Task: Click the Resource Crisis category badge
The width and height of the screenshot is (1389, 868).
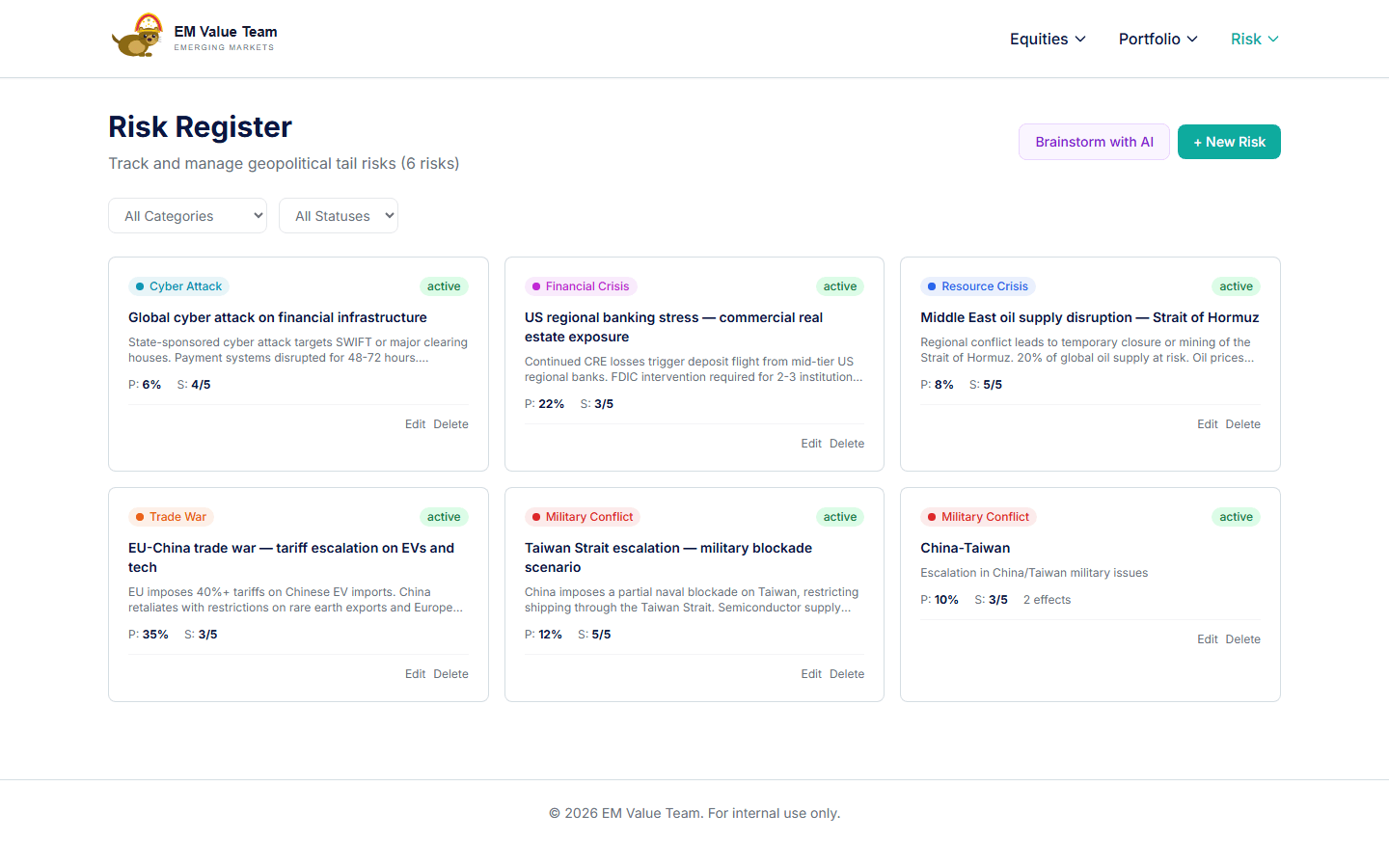Action: (x=977, y=286)
